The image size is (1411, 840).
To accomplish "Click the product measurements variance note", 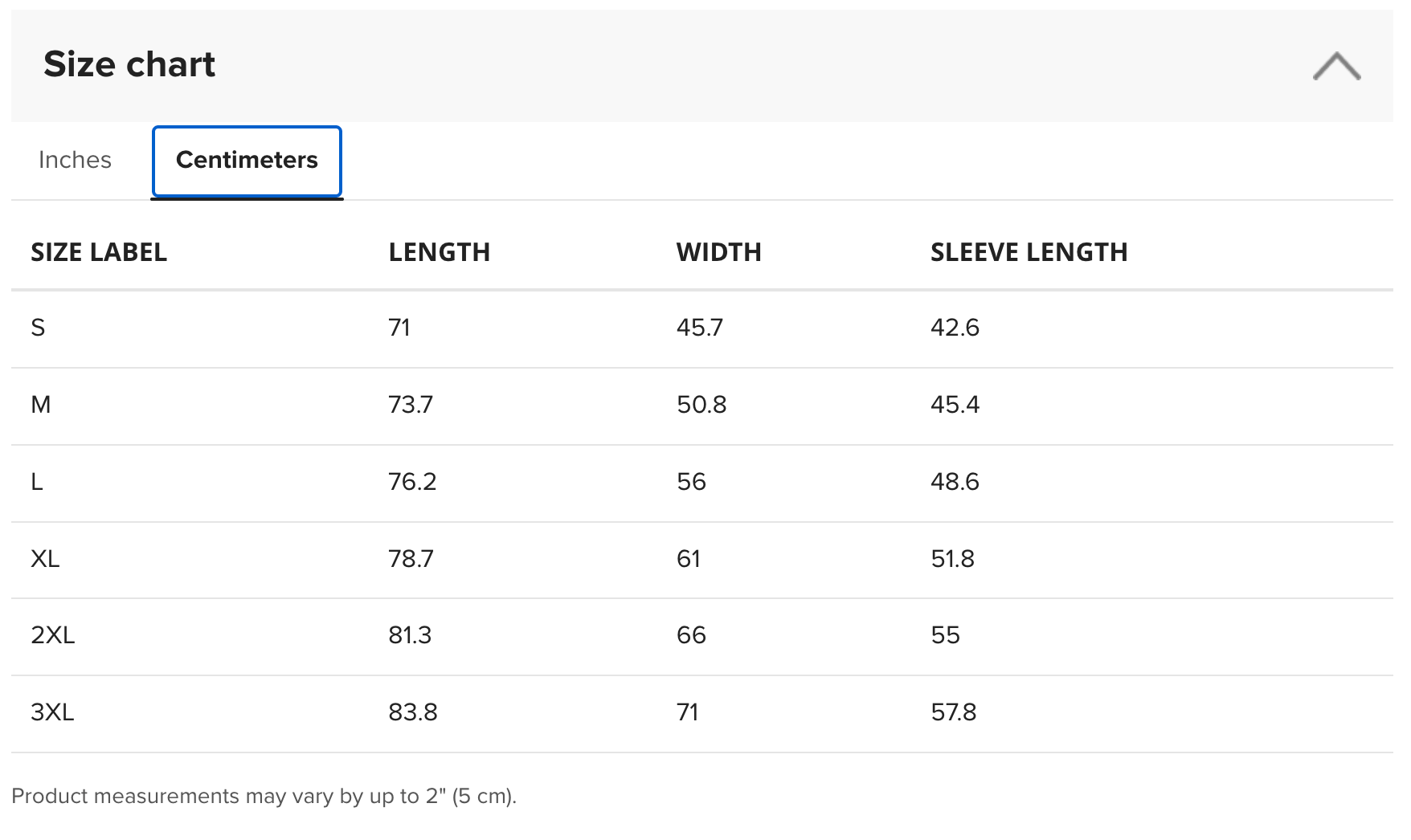I will (264, 797).
